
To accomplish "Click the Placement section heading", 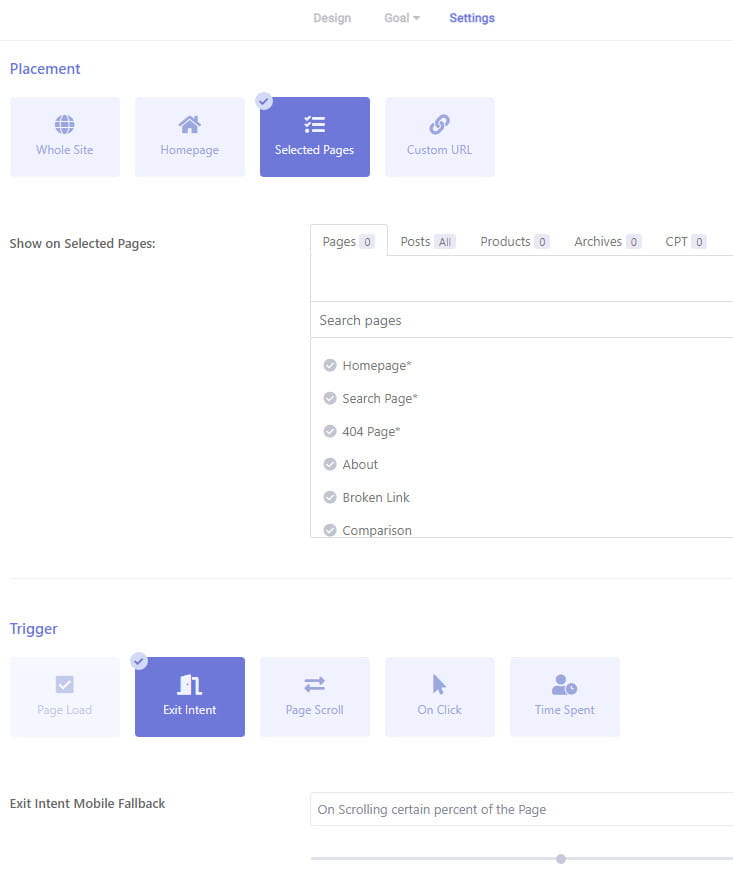I will click(45, 69).
